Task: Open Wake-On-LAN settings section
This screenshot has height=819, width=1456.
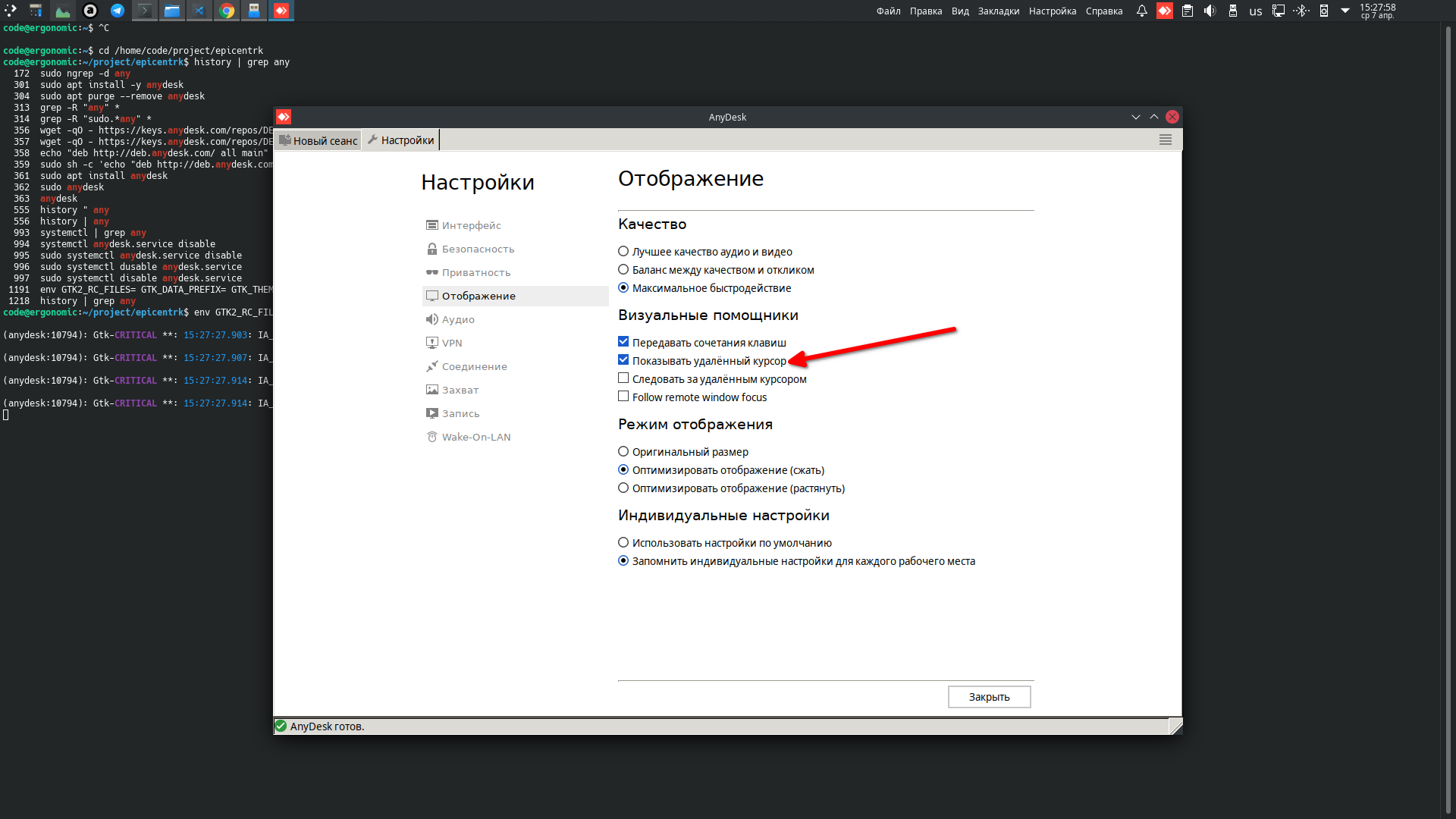Action: pyautogui.click(x=515, y=437)
